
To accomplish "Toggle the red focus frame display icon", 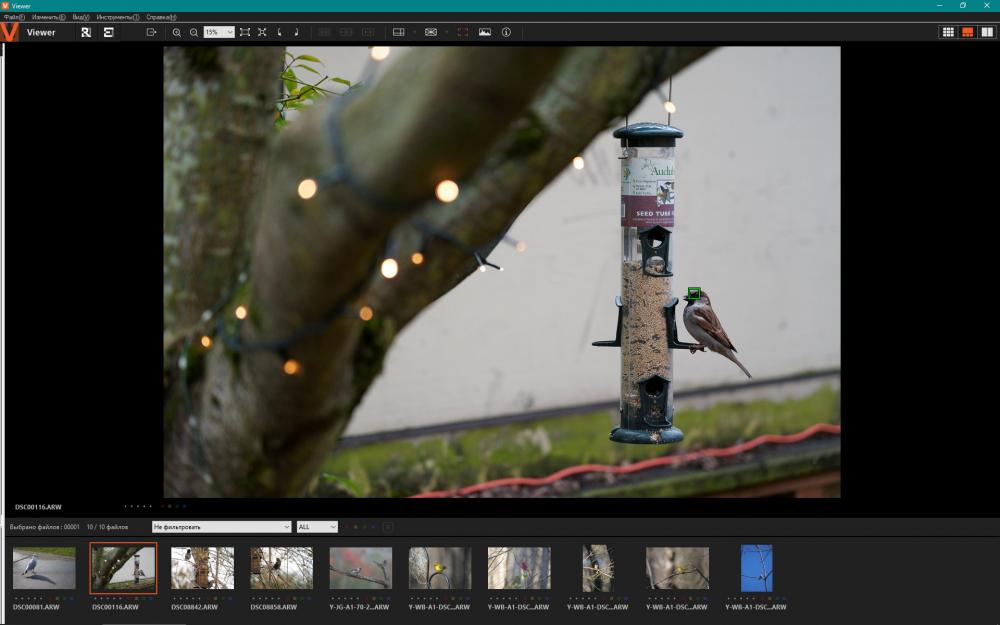I will tap(463, 32).
